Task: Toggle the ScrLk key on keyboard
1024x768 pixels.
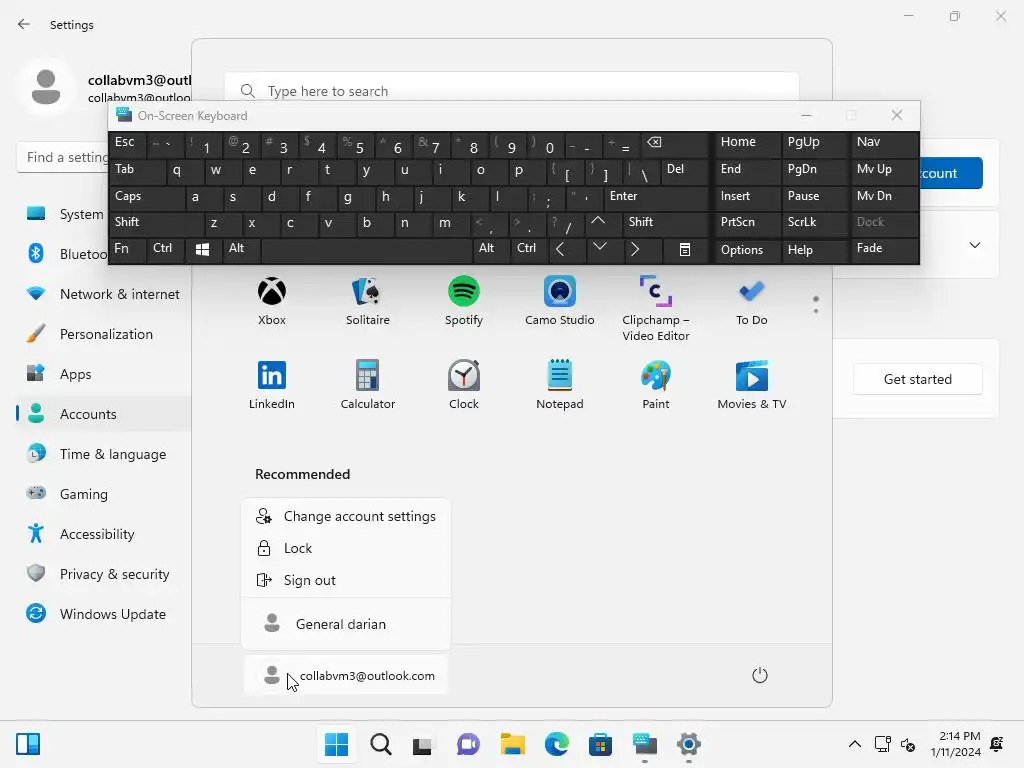Action: click(814, 223)
